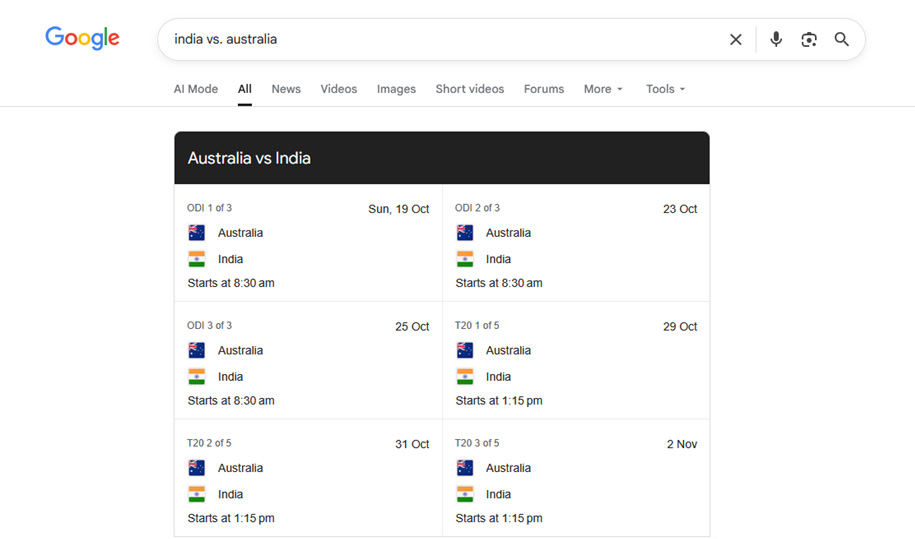This screenshot has height=539, width=915.
Task: Open search by image camera icon
Action: click(809, 39)
